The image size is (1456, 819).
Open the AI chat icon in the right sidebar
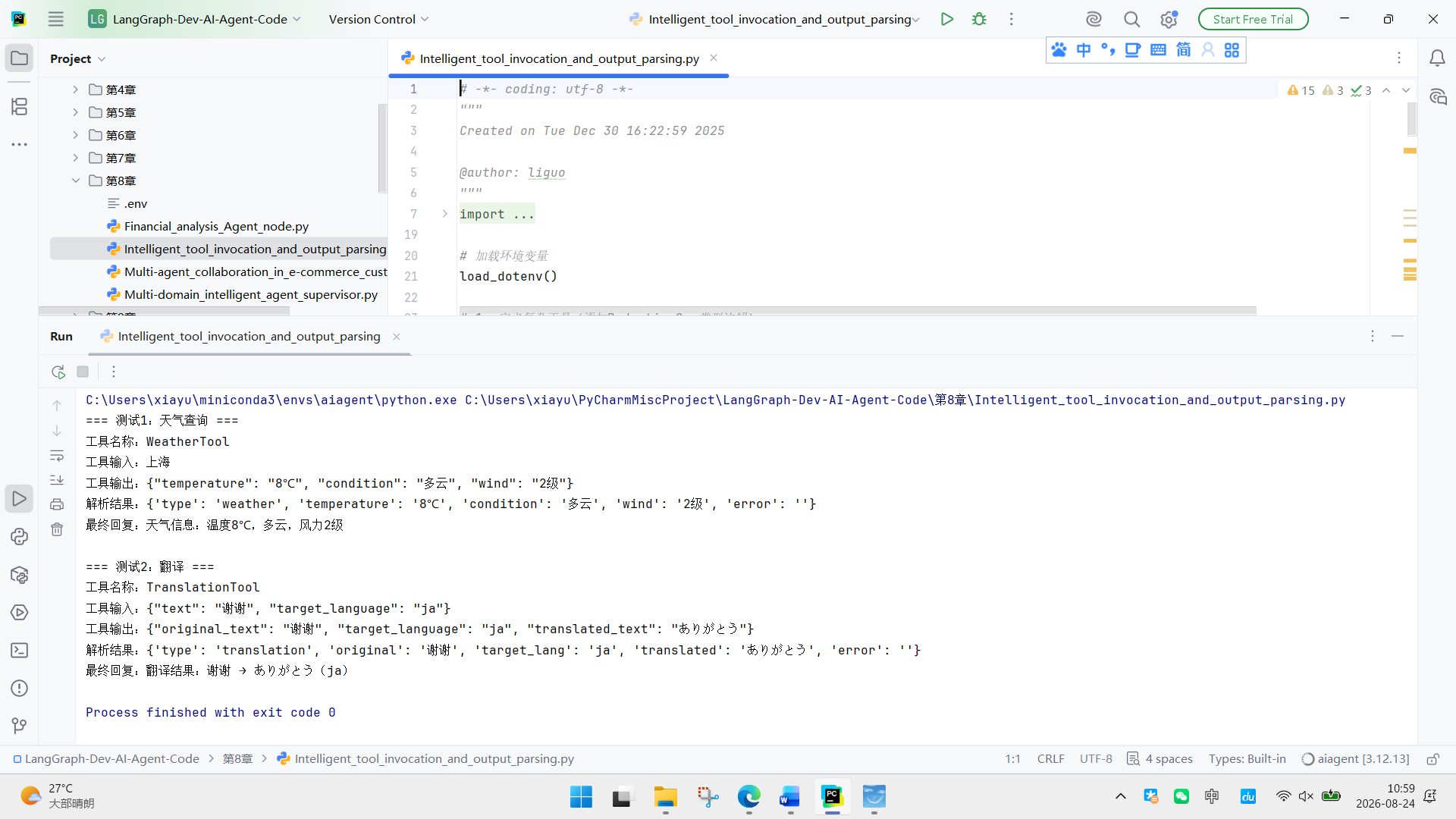[x=1437, y=97]
